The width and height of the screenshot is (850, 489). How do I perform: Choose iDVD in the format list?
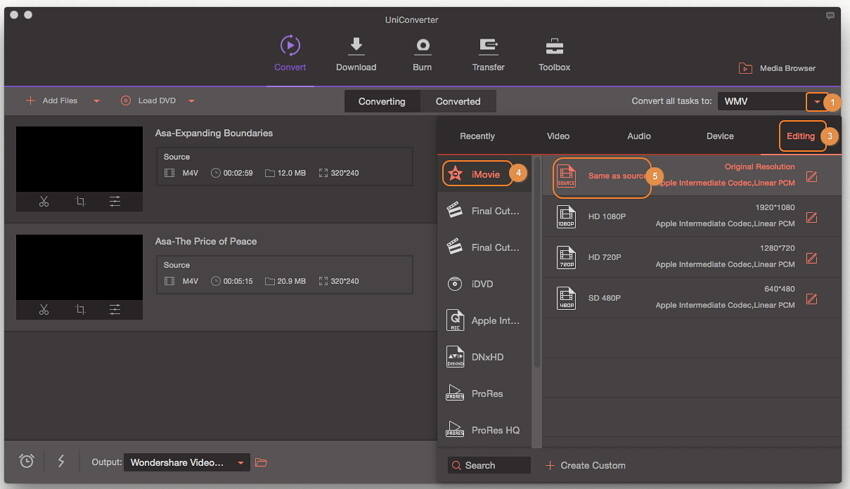coord(484,284)
